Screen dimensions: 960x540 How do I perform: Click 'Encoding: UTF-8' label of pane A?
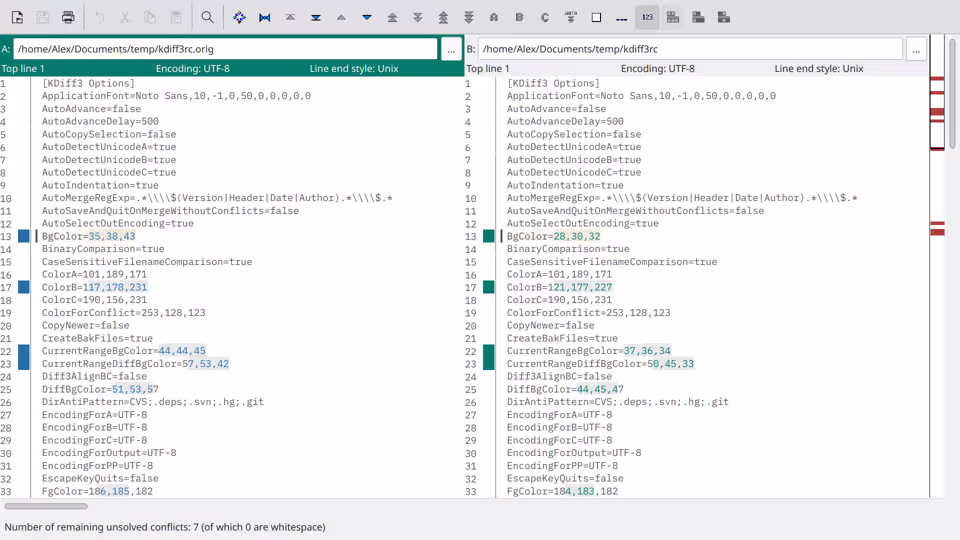point(193,69)
